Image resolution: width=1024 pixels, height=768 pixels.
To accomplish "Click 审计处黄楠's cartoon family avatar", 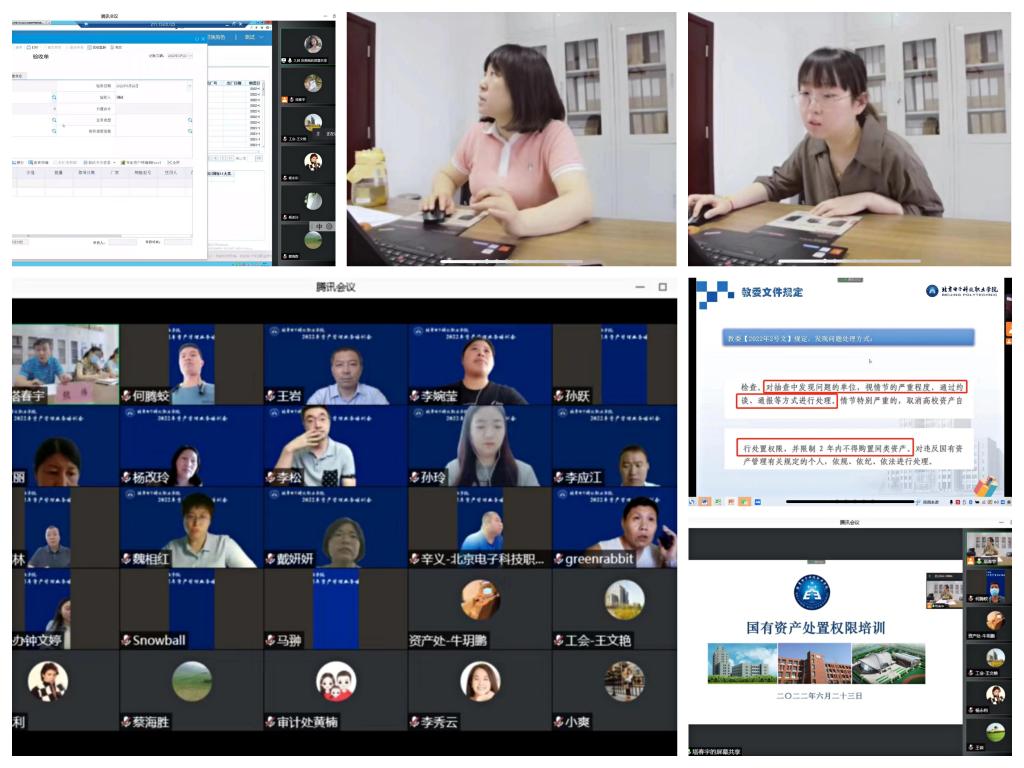I will tap(336, 681).
